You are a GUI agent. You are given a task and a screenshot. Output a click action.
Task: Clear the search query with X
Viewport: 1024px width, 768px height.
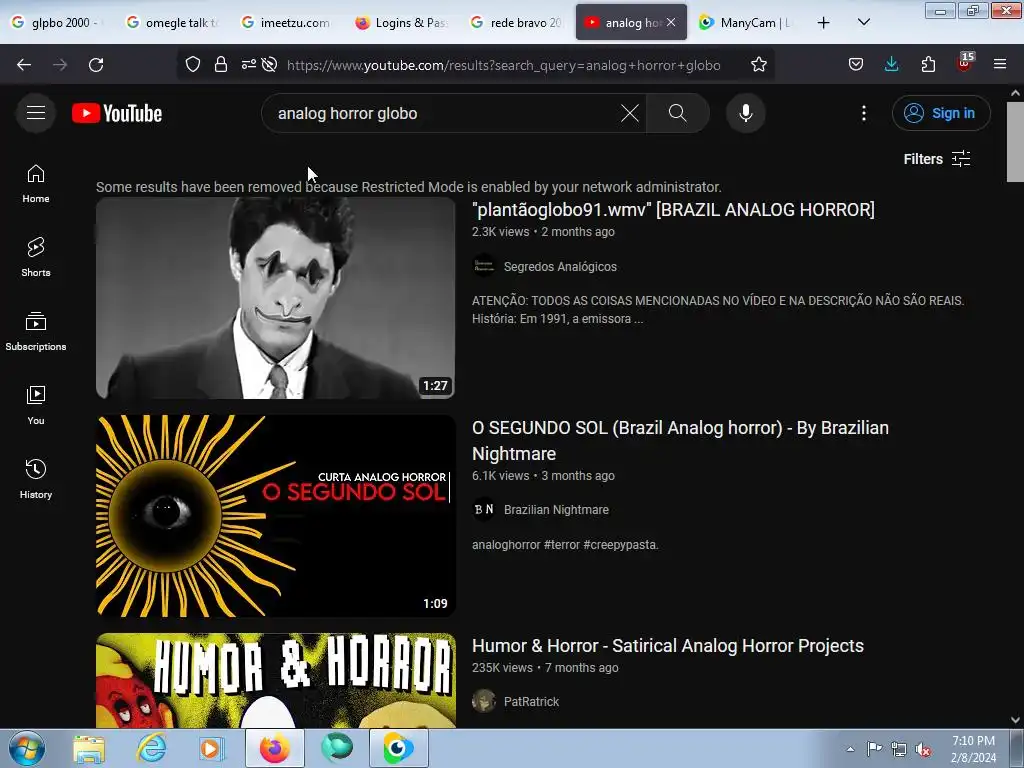tap(630, 113)
